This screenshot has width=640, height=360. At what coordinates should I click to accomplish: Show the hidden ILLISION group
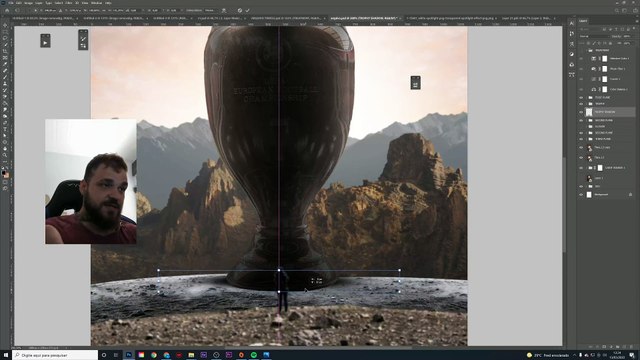click(x=581, y=127)
